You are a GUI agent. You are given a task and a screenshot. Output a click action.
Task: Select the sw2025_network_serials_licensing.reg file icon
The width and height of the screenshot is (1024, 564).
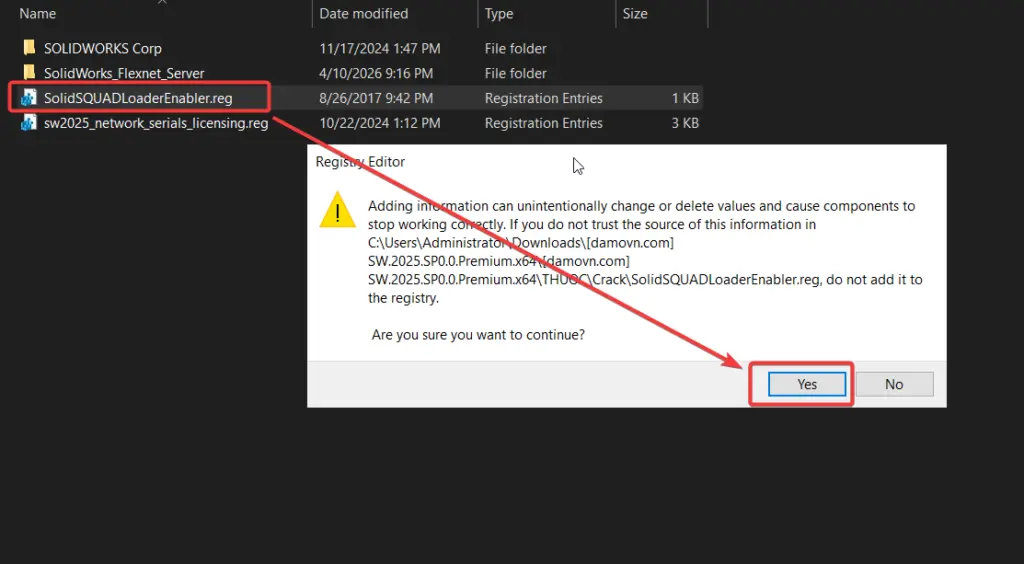click(x=29, y=122)
